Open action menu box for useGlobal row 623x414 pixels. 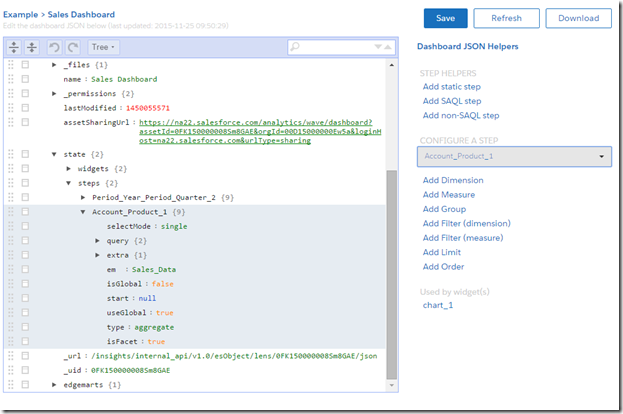(x=25, y=312)
